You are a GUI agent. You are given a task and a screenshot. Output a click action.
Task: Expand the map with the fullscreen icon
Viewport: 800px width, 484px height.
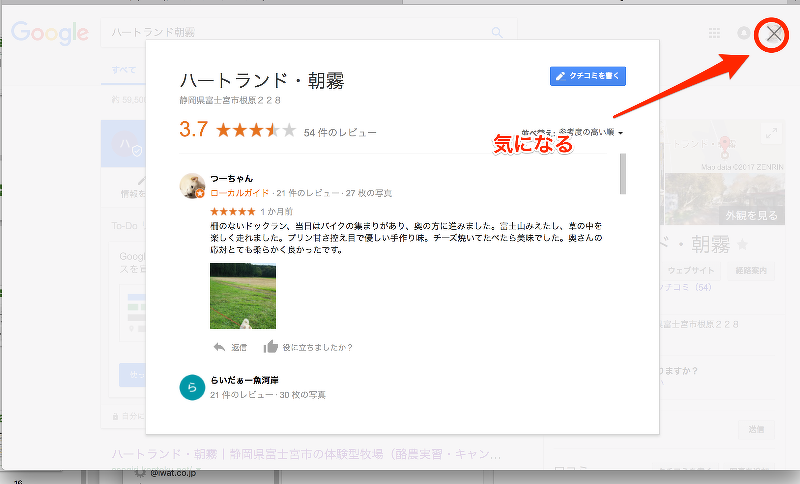click(771, 134)
